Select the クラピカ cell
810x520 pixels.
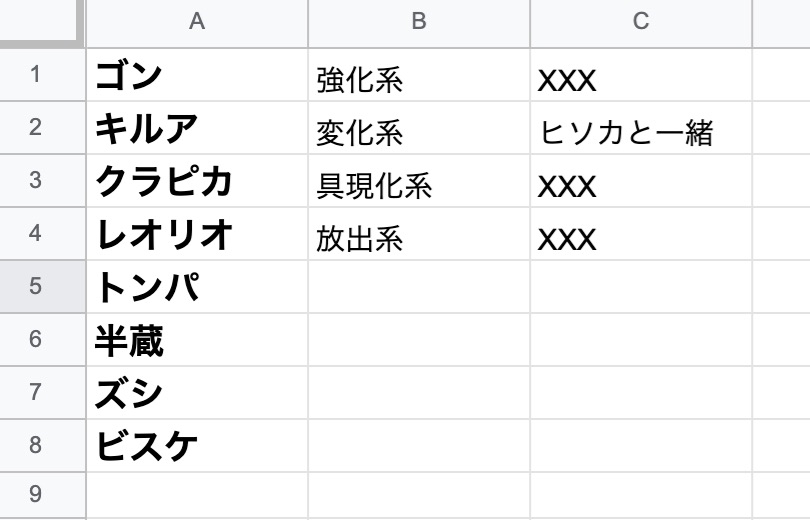click(197, 181)
